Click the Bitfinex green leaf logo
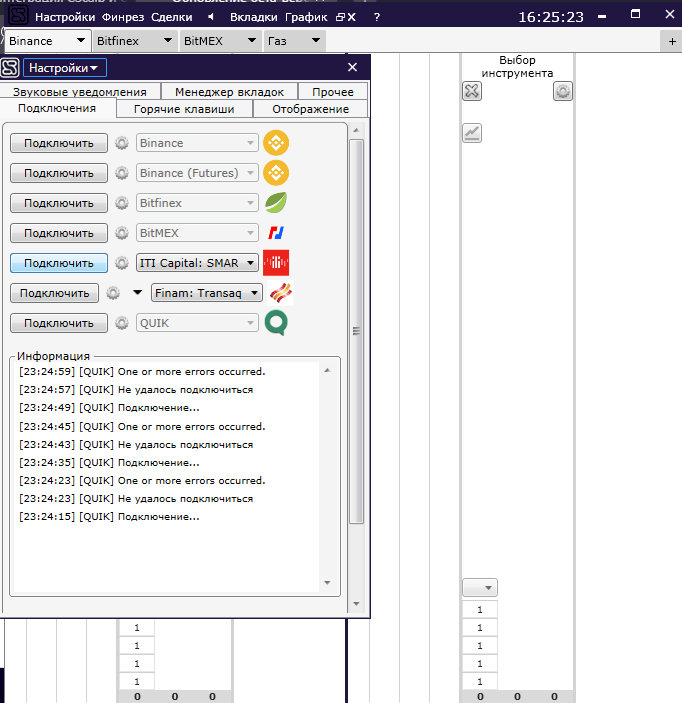Image resolution: width=682 pixels, height=703 pixels. (276, 203)
